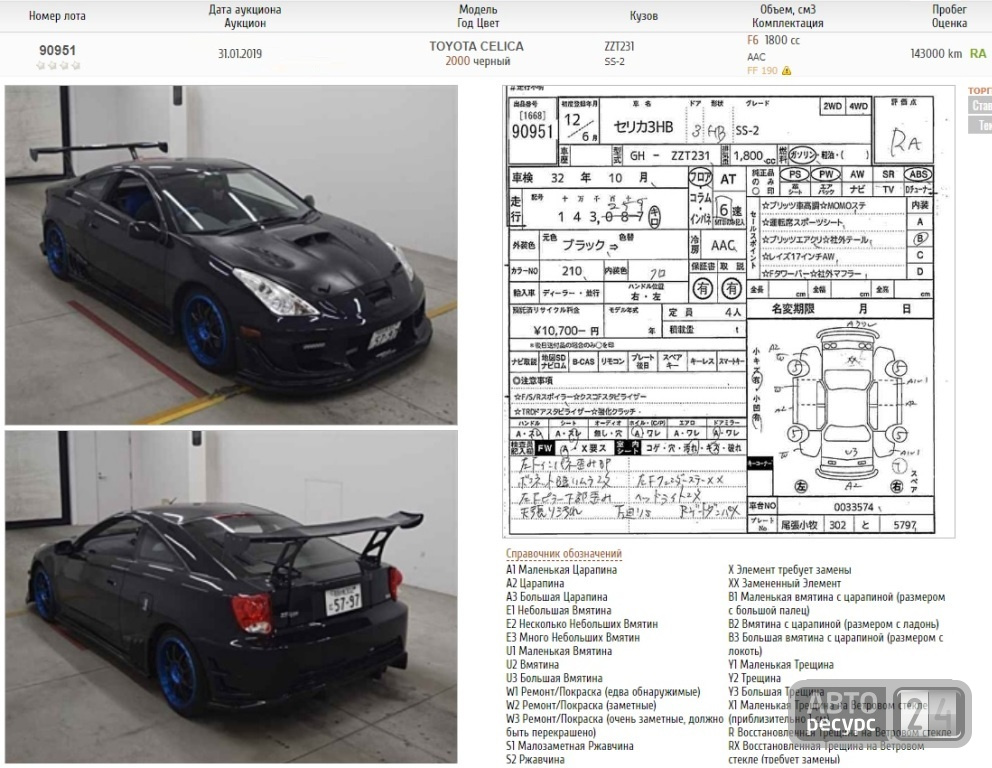Click the color text 'черный'
992x768 pixels.
click(x=492, y=61)
